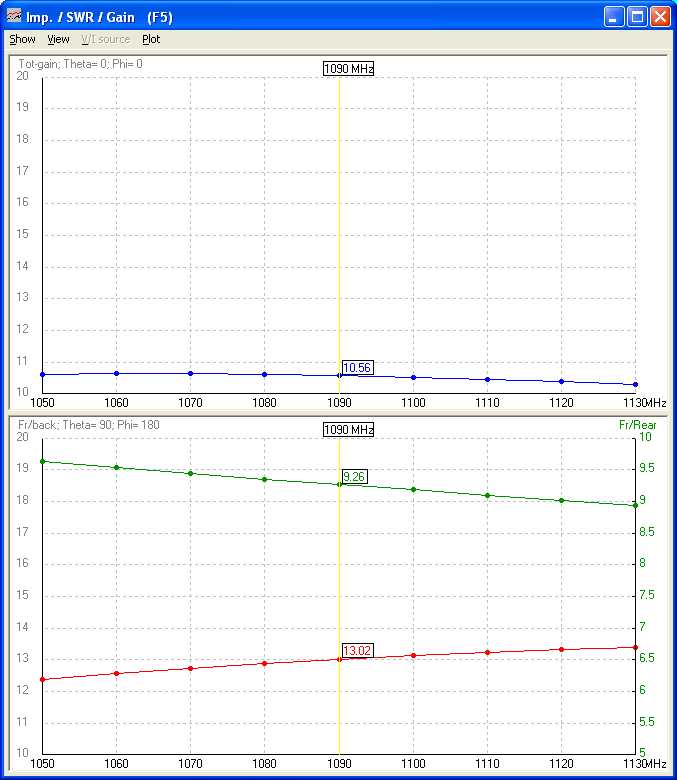Screen dimensions: 677x780
Task: Open the Plot menu
Action: coord(151,40)
